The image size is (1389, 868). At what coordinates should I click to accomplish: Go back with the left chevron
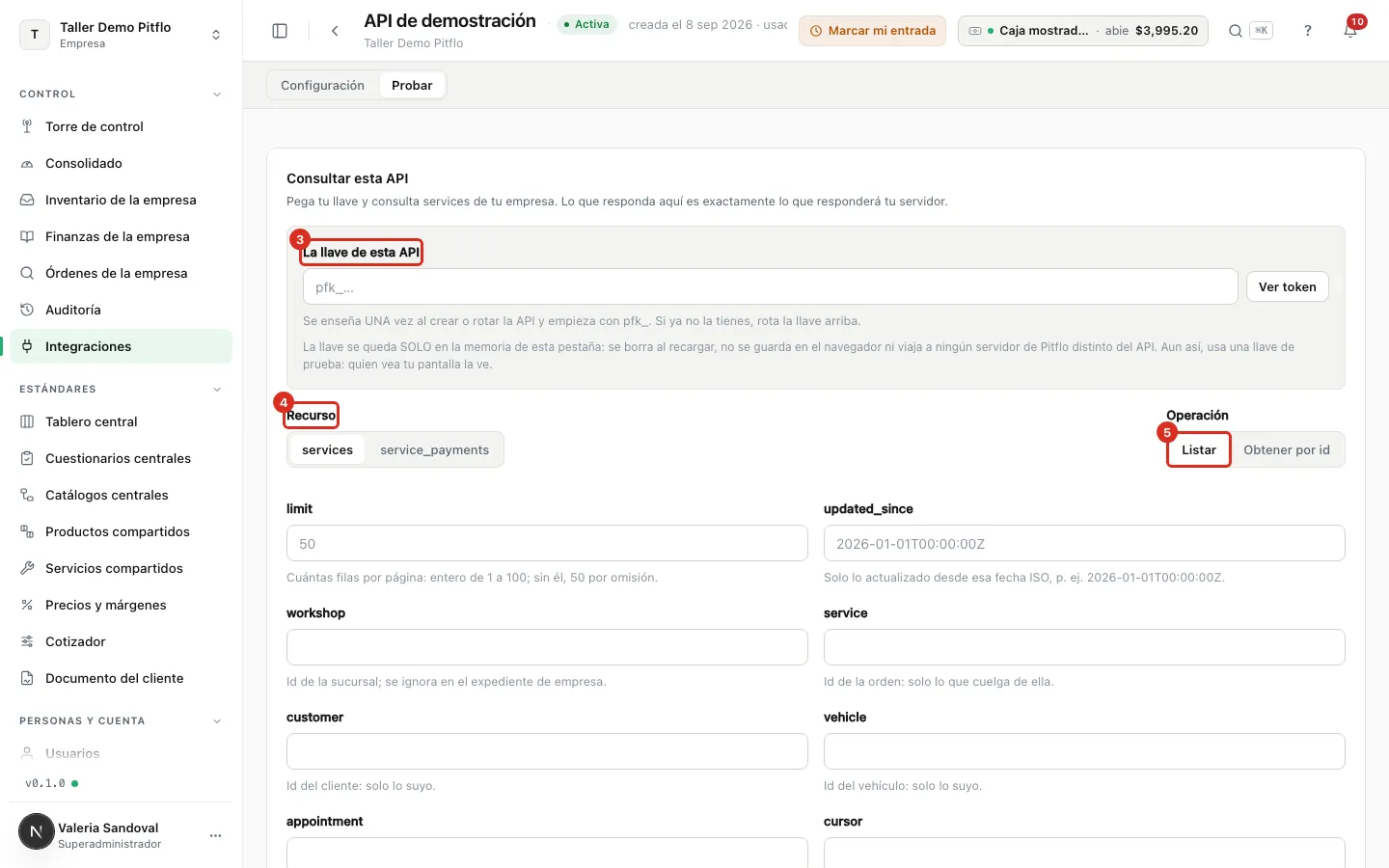(x=335, y=31)
